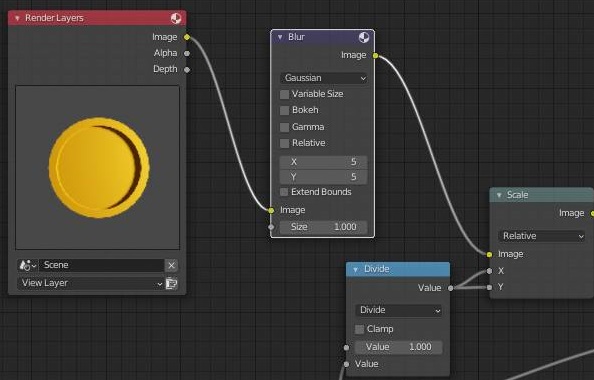The image size is (594, 380).
Task: Click Render Layers coin preview thumbnail
Action: point(98,167)
